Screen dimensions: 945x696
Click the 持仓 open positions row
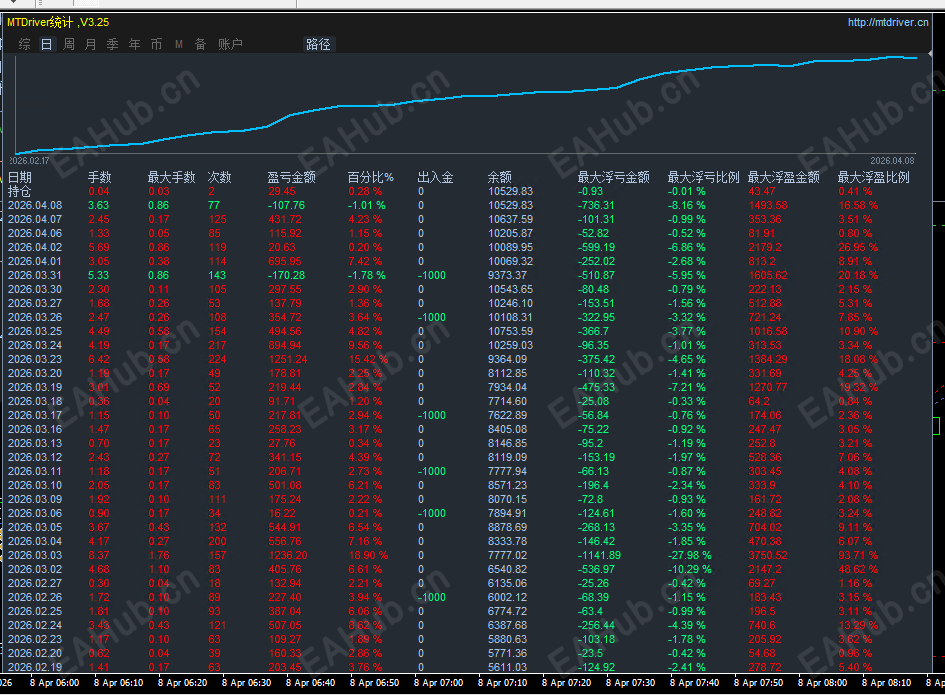20,191
